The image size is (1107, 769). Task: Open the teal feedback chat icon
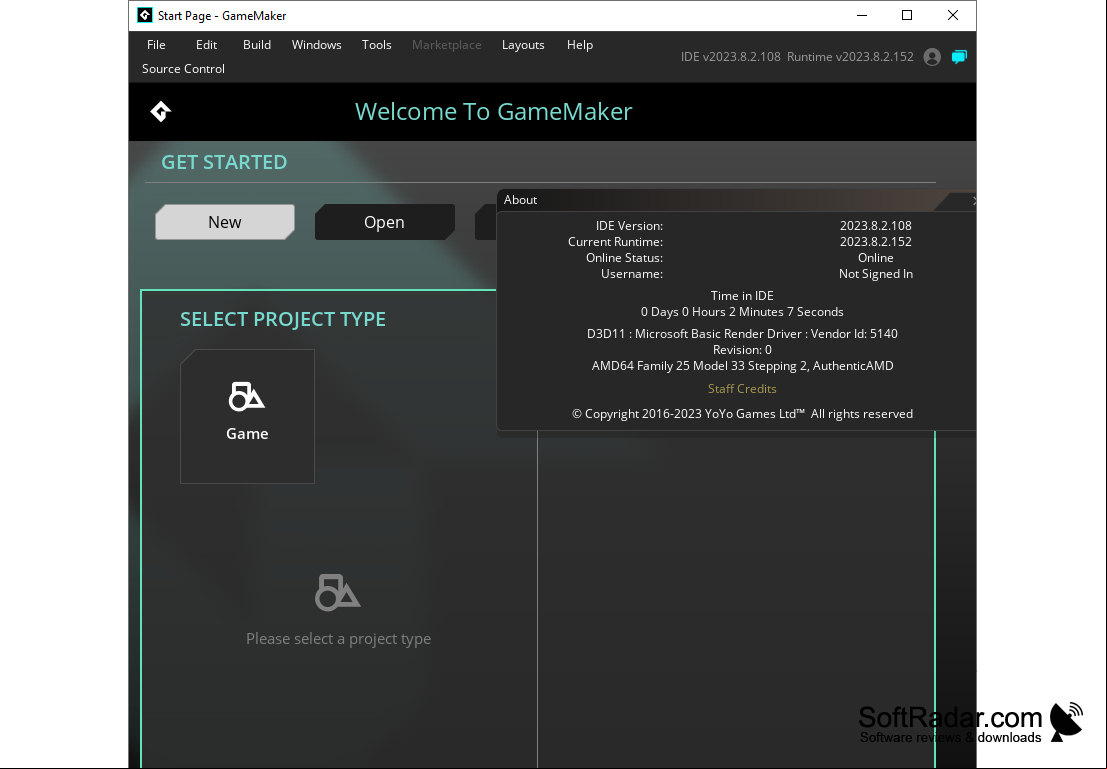pyautogui.click(x=959, y=57)
